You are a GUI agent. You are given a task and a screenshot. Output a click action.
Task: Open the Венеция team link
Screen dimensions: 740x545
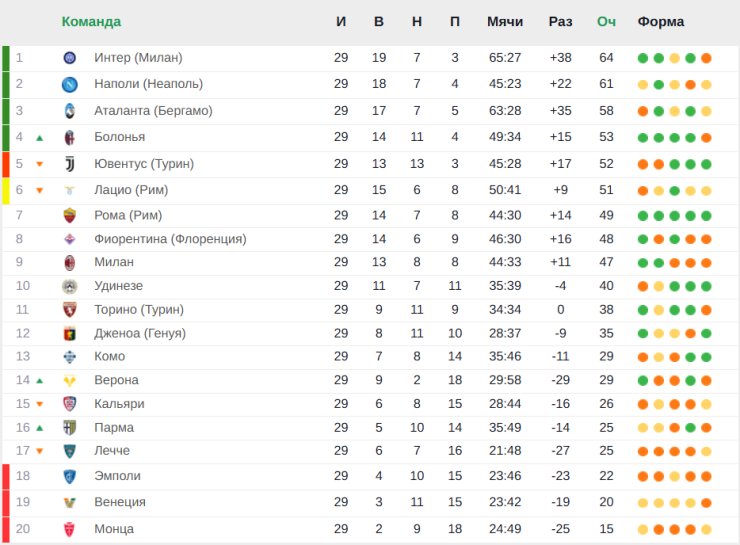coord(120,502)
